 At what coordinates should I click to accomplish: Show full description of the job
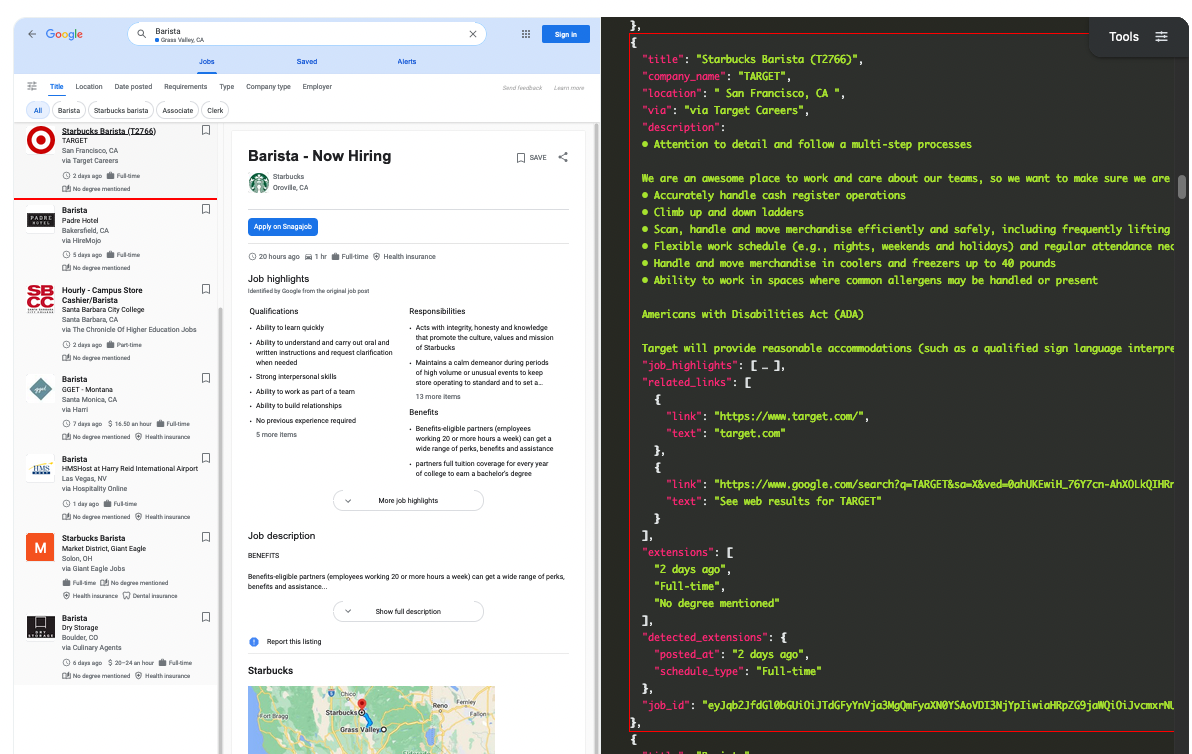point(408,610)
